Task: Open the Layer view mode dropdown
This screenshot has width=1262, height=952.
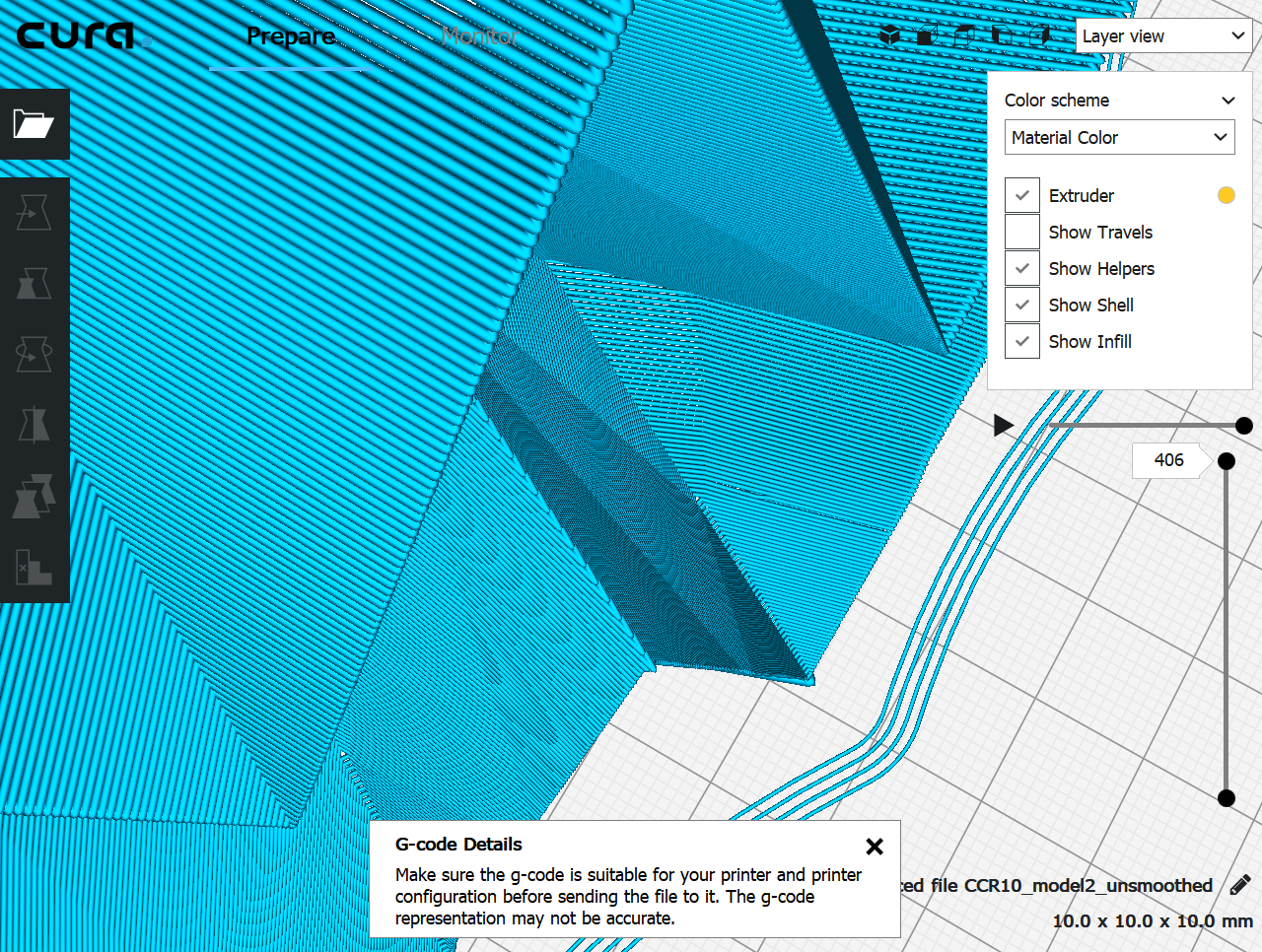Action: click(1164, 35)
